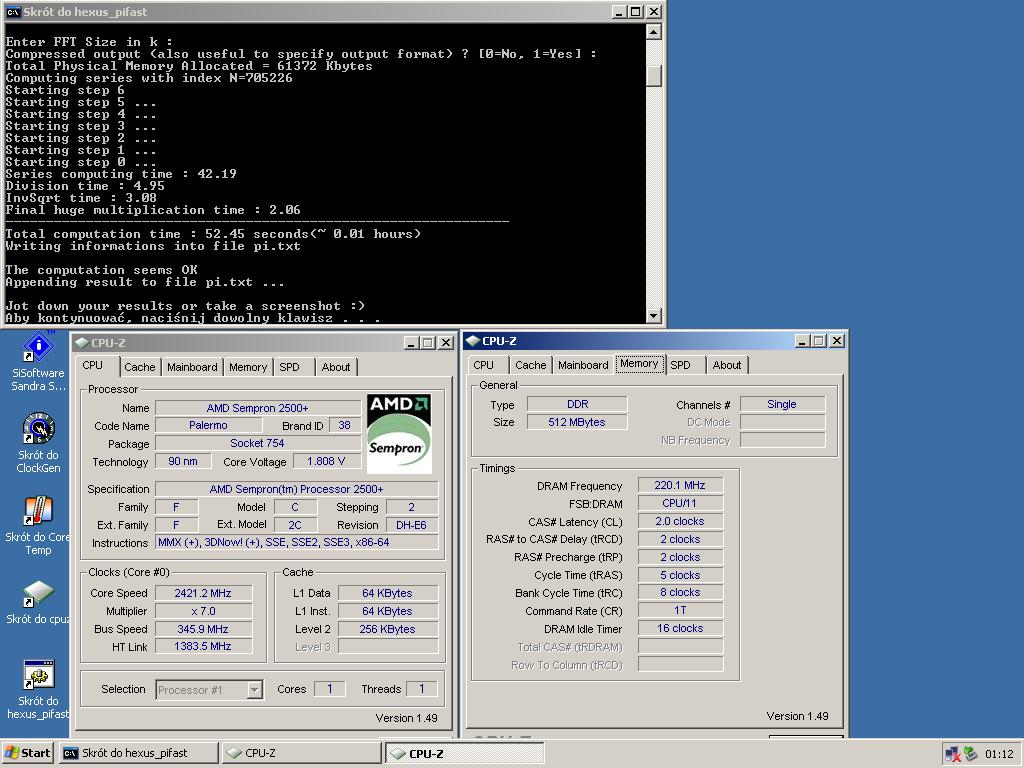This screenshot has height=768, width=1024.
Task: Open Cache tab in left CPU-Z
Action: [x=140, y=367]
